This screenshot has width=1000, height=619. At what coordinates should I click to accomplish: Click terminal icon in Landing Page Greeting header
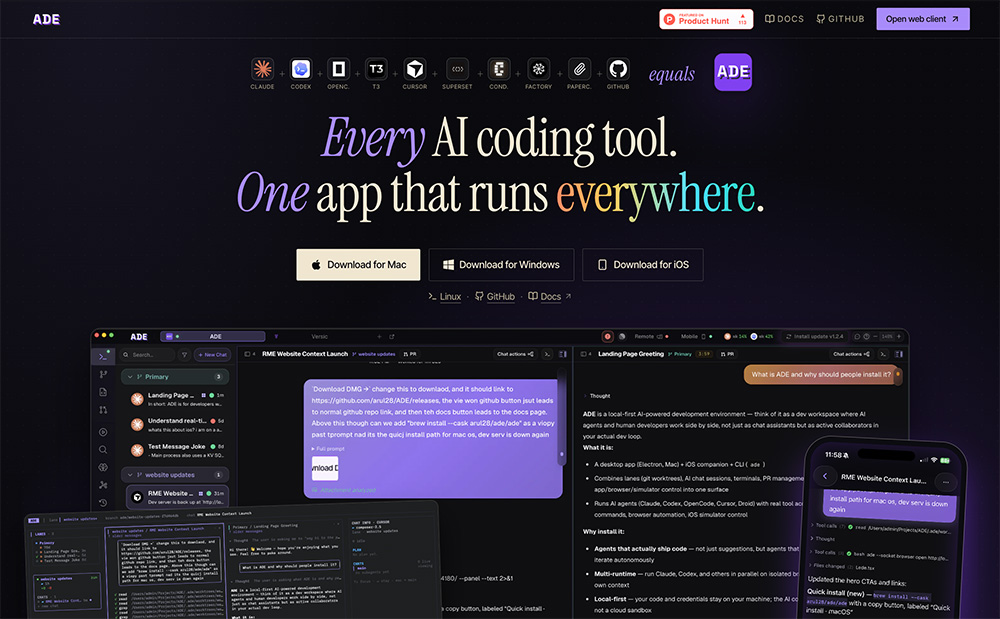pos(883,354)
